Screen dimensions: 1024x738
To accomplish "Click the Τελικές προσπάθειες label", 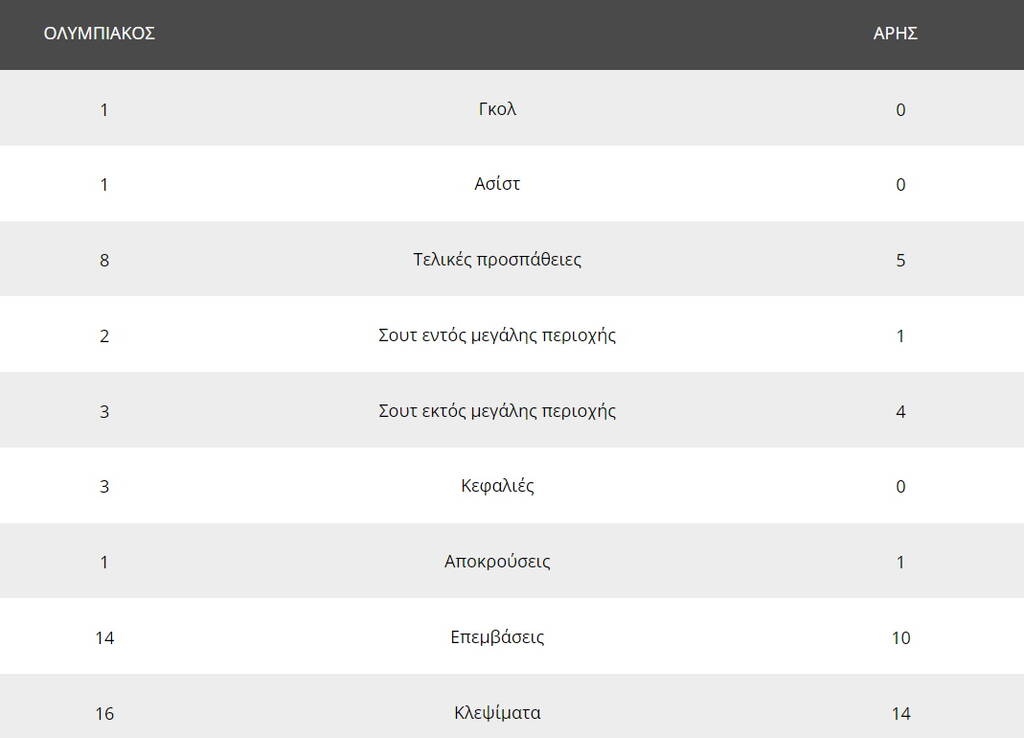I will (497, 260).
